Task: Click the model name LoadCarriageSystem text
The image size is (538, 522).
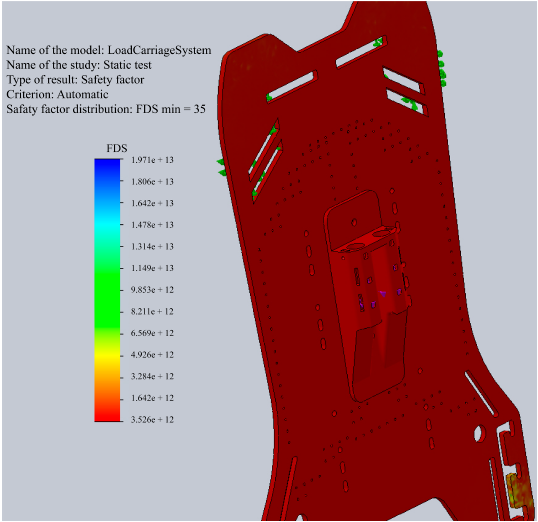Action: [160, 50]
